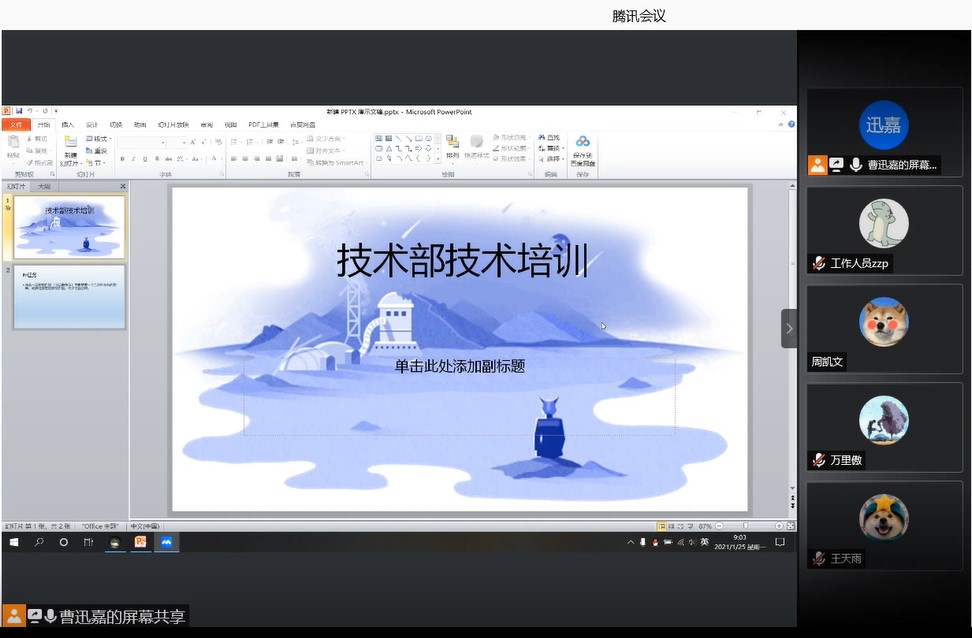Toggle Underline text formatting

pyautogui.click(x=146, y=159)
